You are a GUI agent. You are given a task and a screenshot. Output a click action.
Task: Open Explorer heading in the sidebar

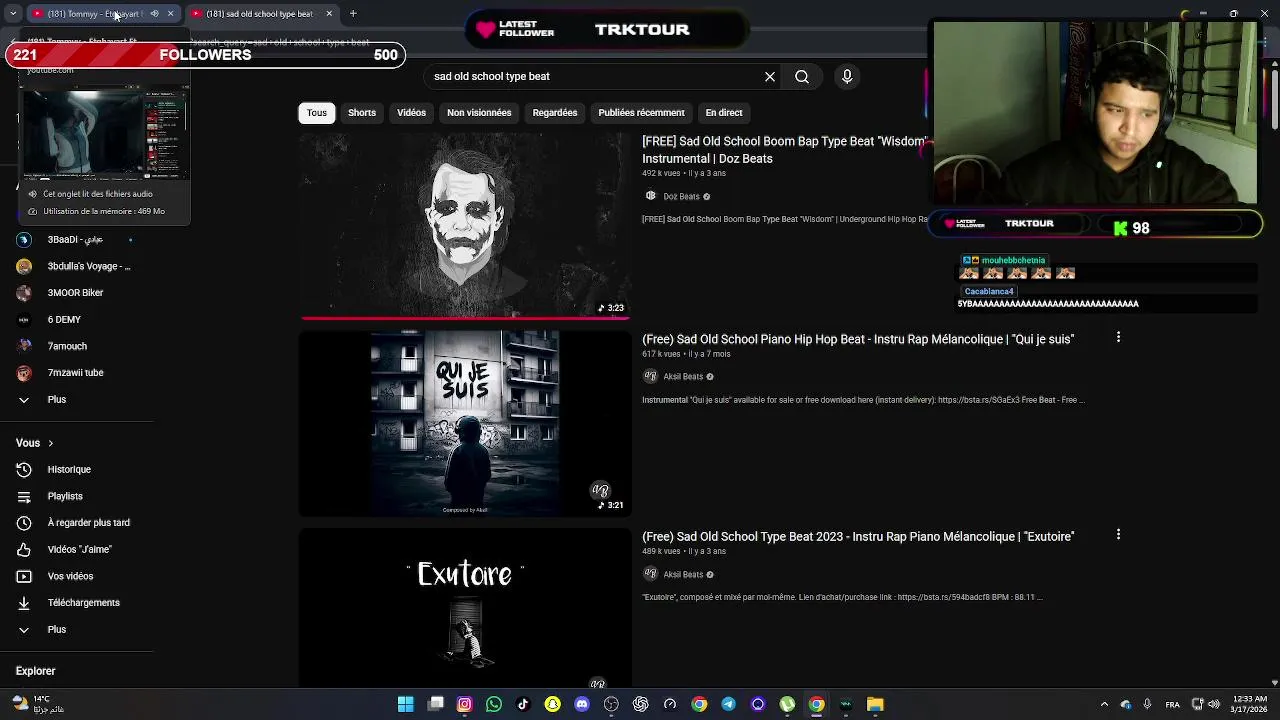pyautogui.click(x=35, y=671)
